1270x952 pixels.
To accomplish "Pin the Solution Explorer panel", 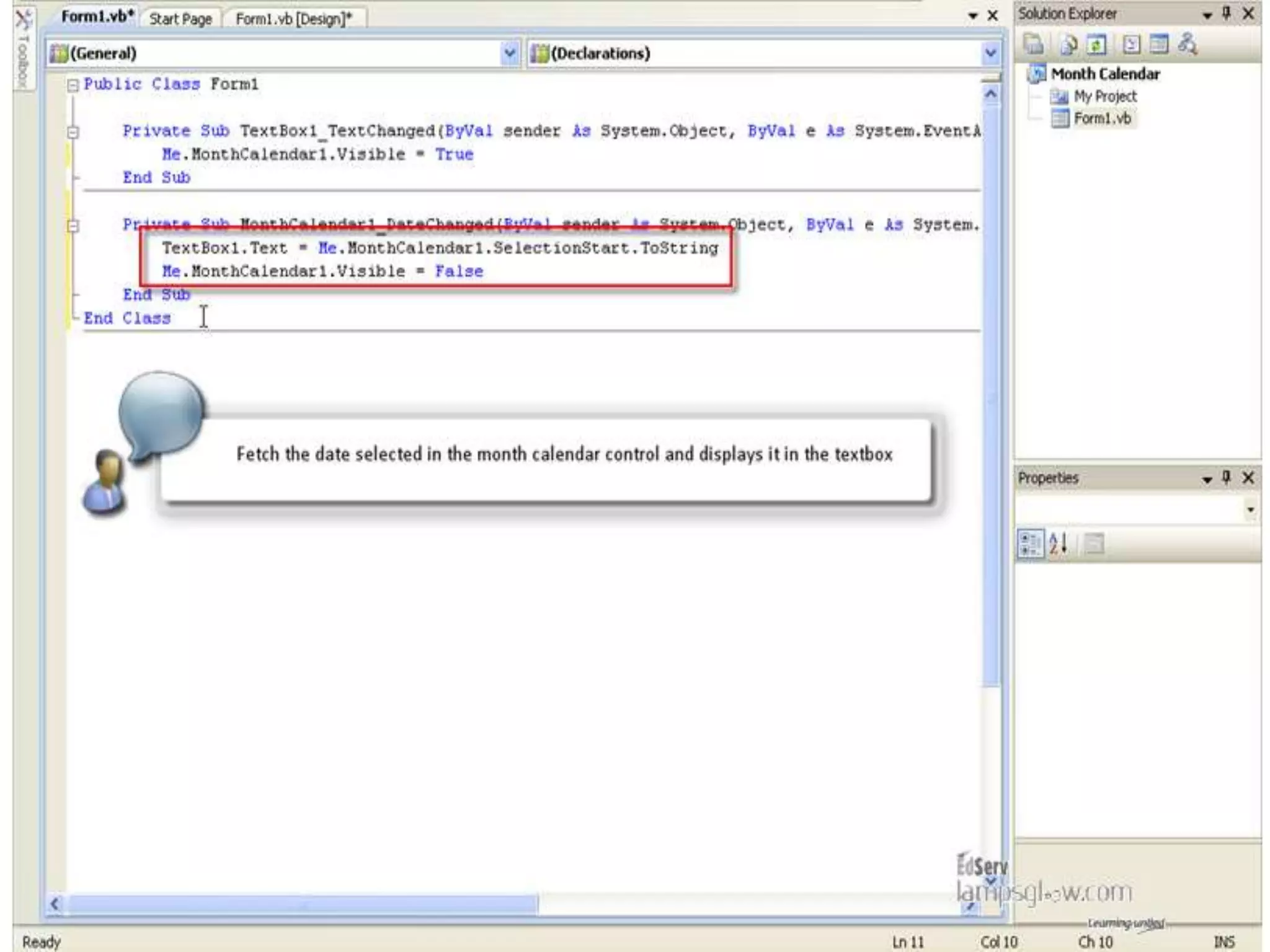I will pos(1227,14).
